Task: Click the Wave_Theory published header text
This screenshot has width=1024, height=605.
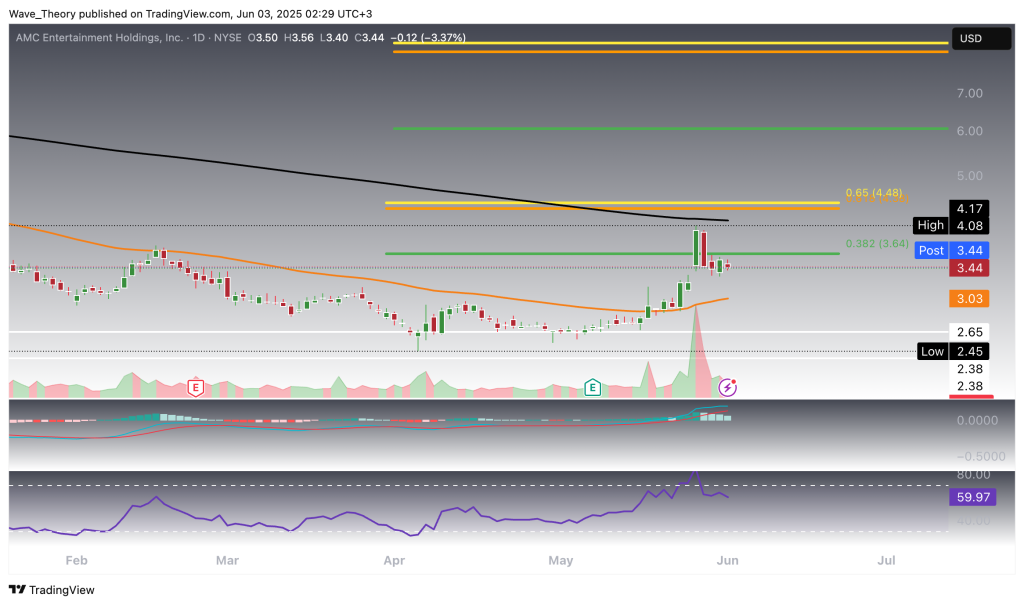Action: pos(190,14)
